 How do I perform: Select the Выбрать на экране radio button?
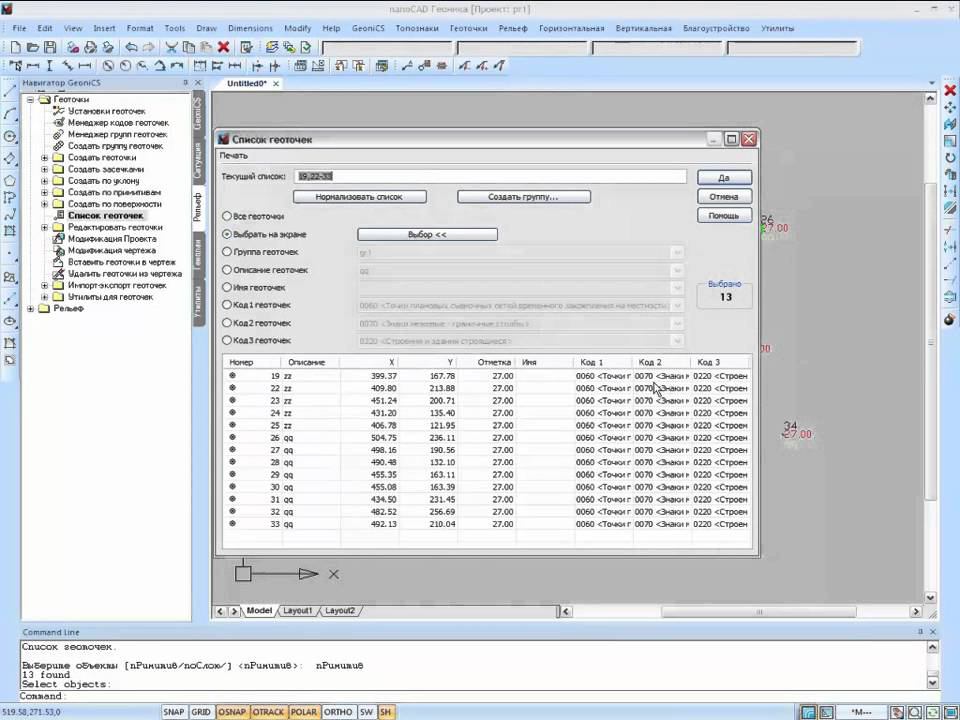227,234
